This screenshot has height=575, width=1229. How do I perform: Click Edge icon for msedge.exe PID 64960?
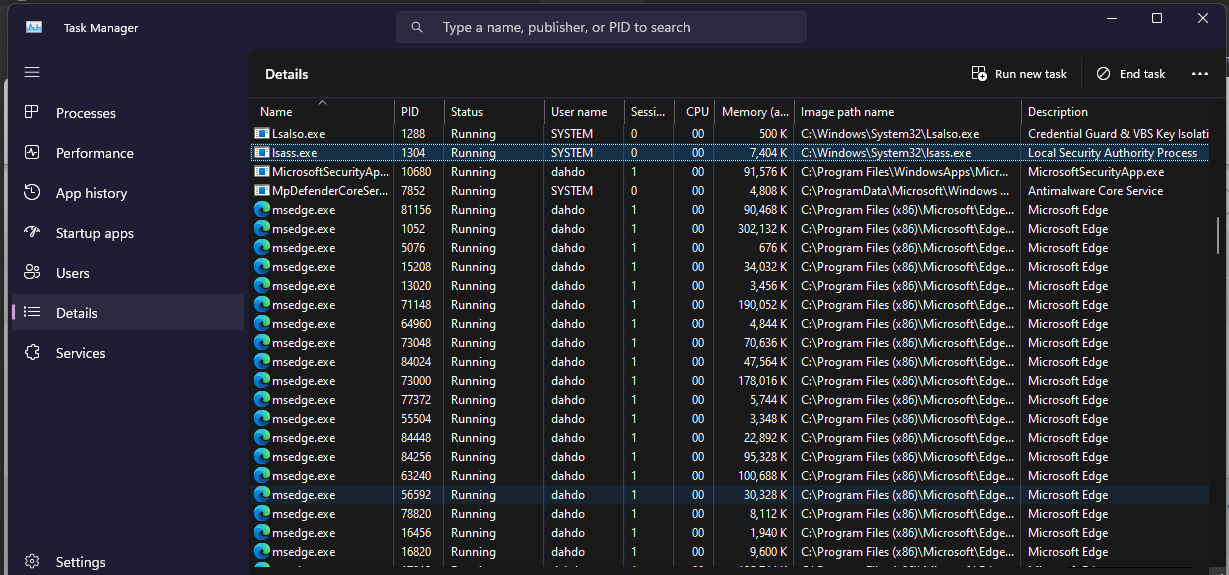point(262,324)
